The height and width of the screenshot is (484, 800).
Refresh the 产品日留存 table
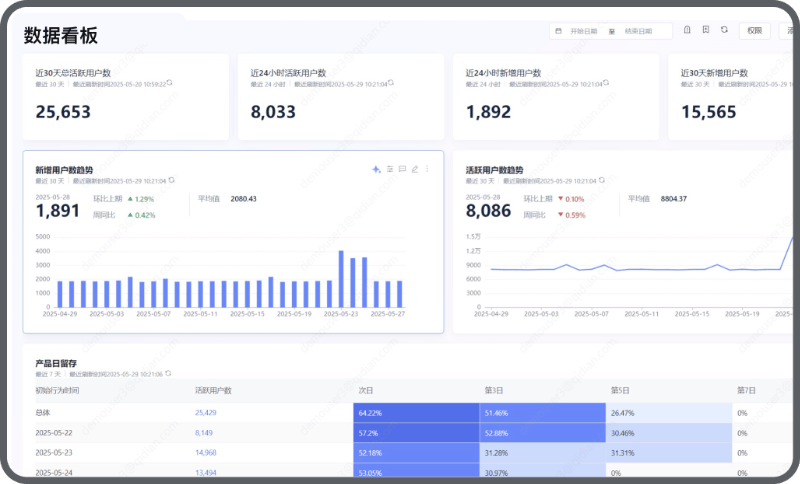(168, 373)
